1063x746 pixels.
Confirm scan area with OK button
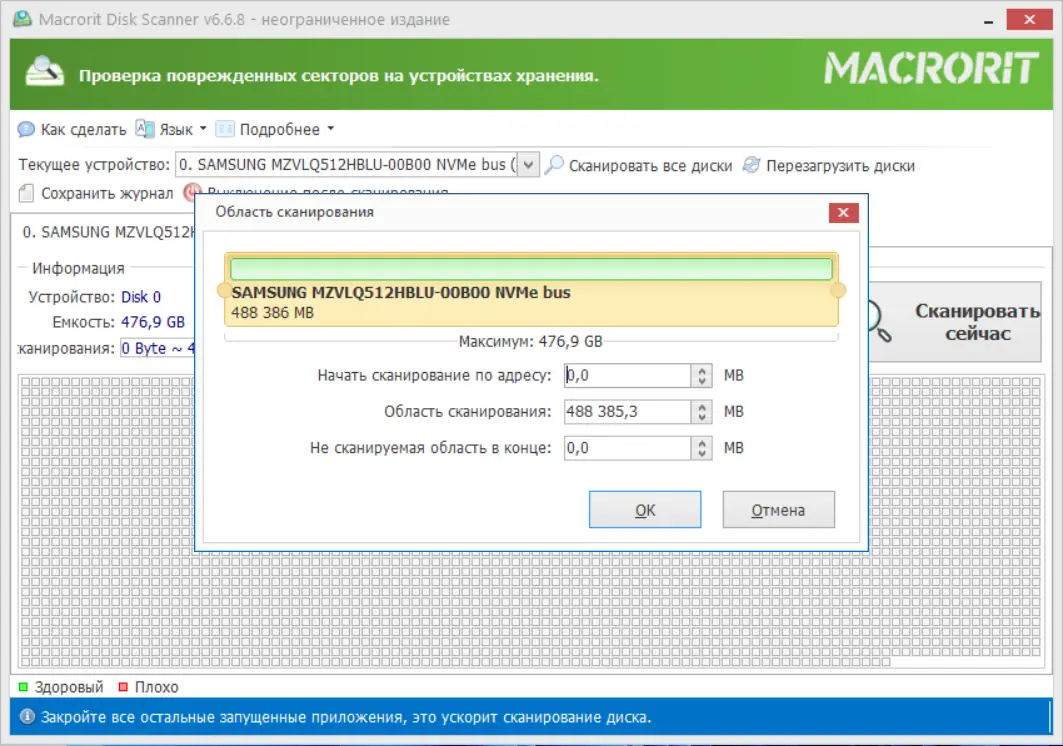pyautogui.click(x=645, y=509)
